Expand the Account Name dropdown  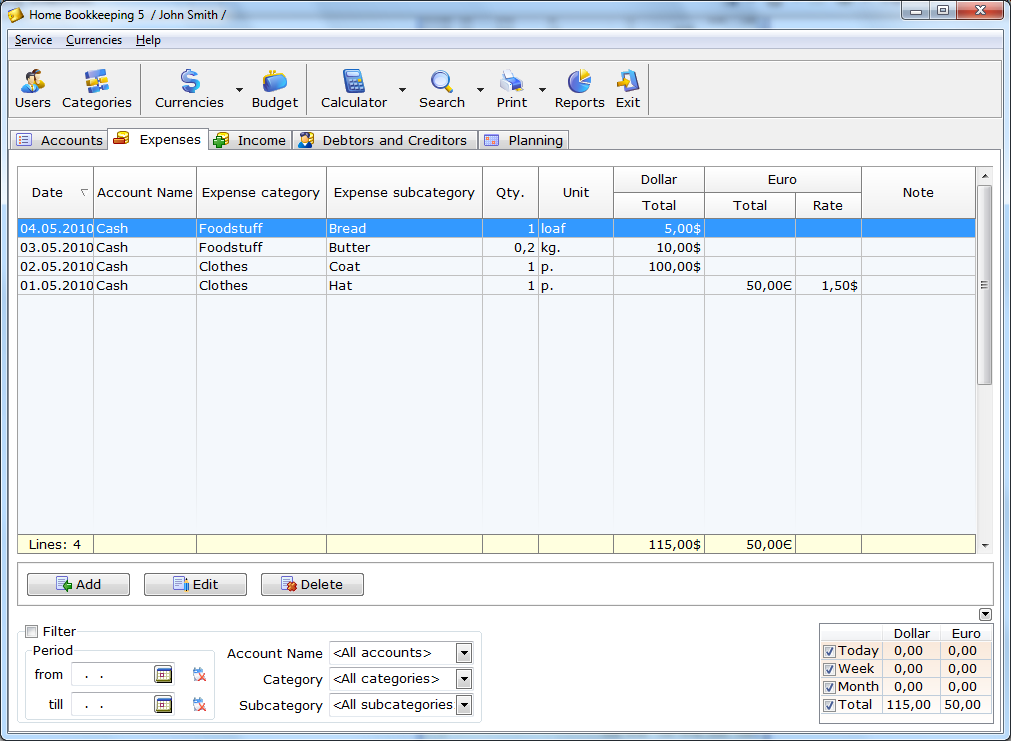463,653
